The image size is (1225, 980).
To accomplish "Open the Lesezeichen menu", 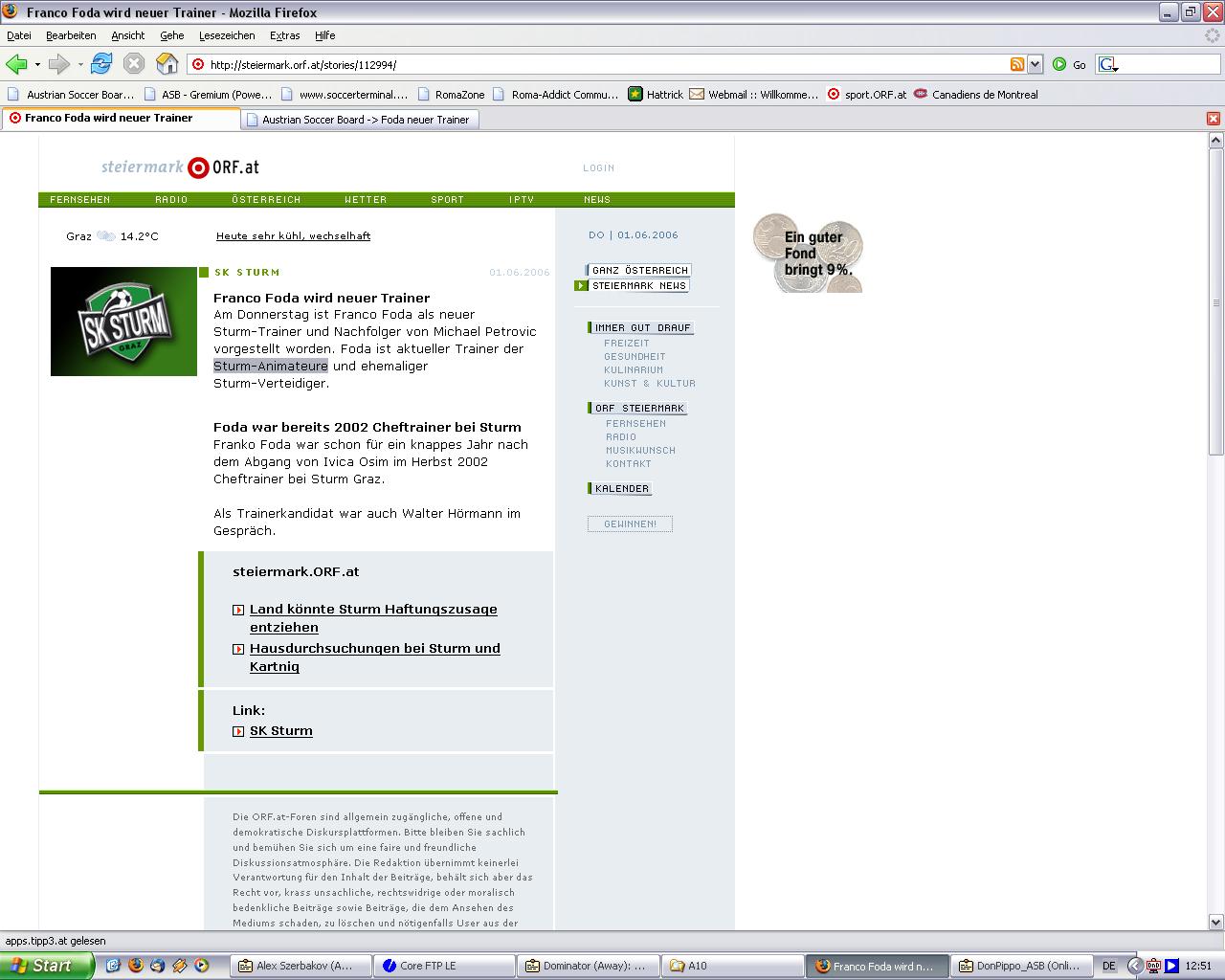I will pyautogui.click(x=227, y=35).
